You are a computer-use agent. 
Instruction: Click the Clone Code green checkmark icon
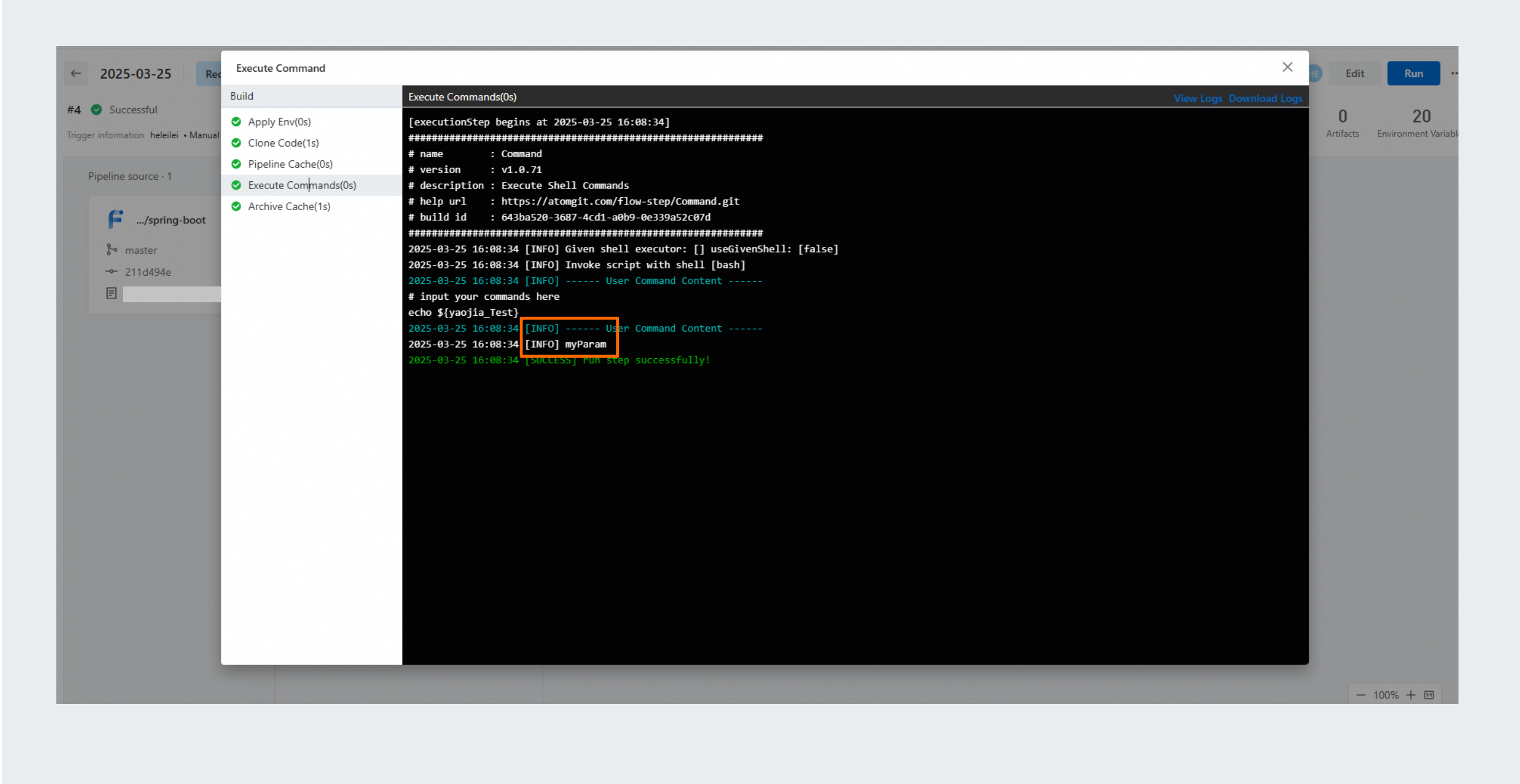[x=236, y=143]
